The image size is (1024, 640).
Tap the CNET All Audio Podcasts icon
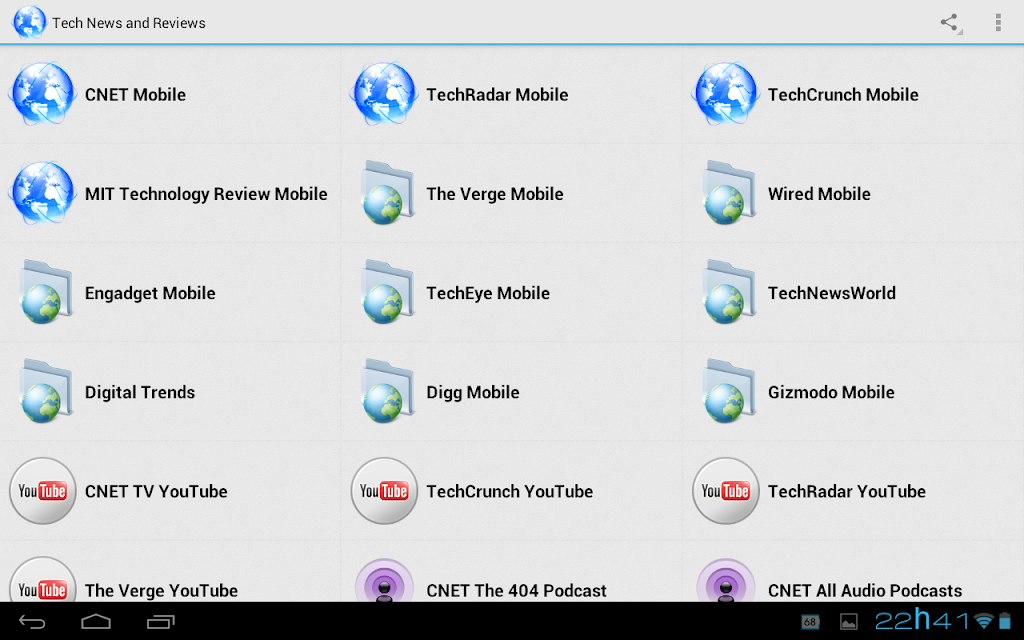pyautogui.click(x=726, y=581)
